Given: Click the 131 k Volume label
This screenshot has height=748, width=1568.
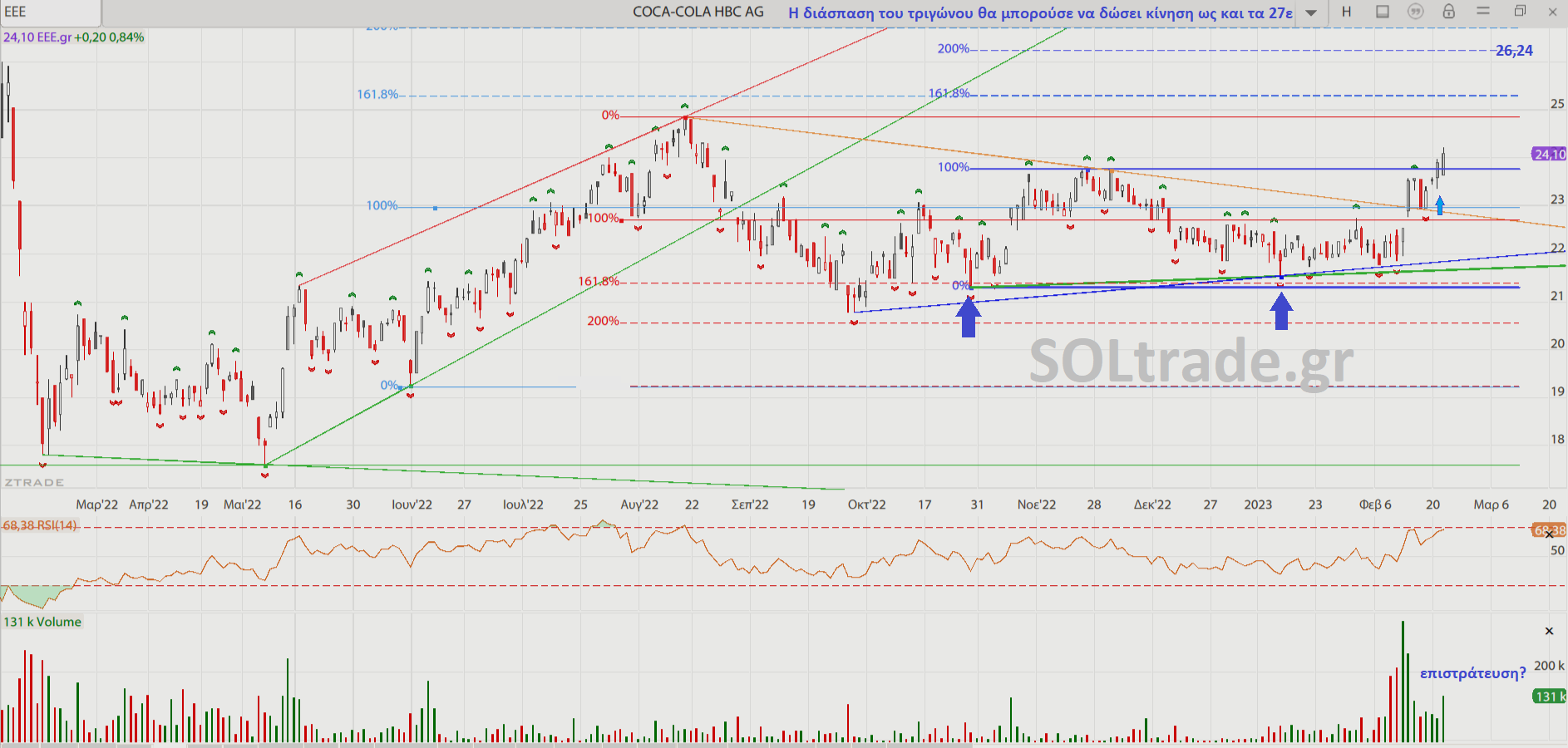Looking at the screenshot, I should [42, 622].
